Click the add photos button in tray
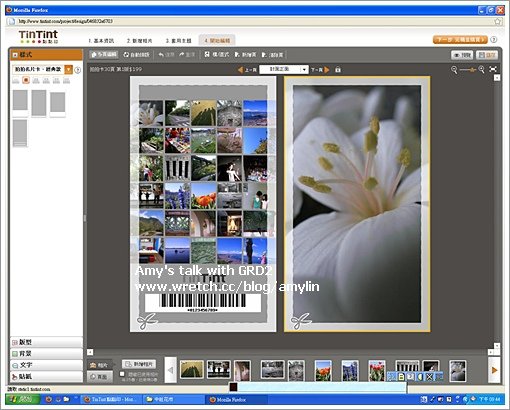The height and width of the screenshot is (410, 510). click(x=139, y=364)
